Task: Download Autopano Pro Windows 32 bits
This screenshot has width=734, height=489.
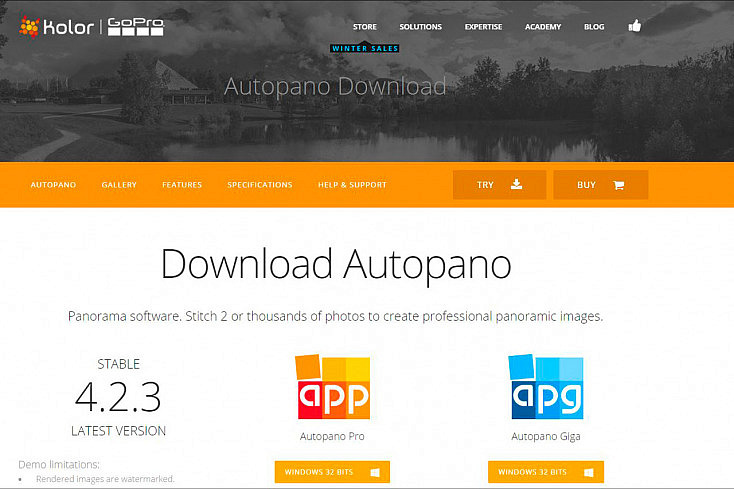Action: [332, 472]
